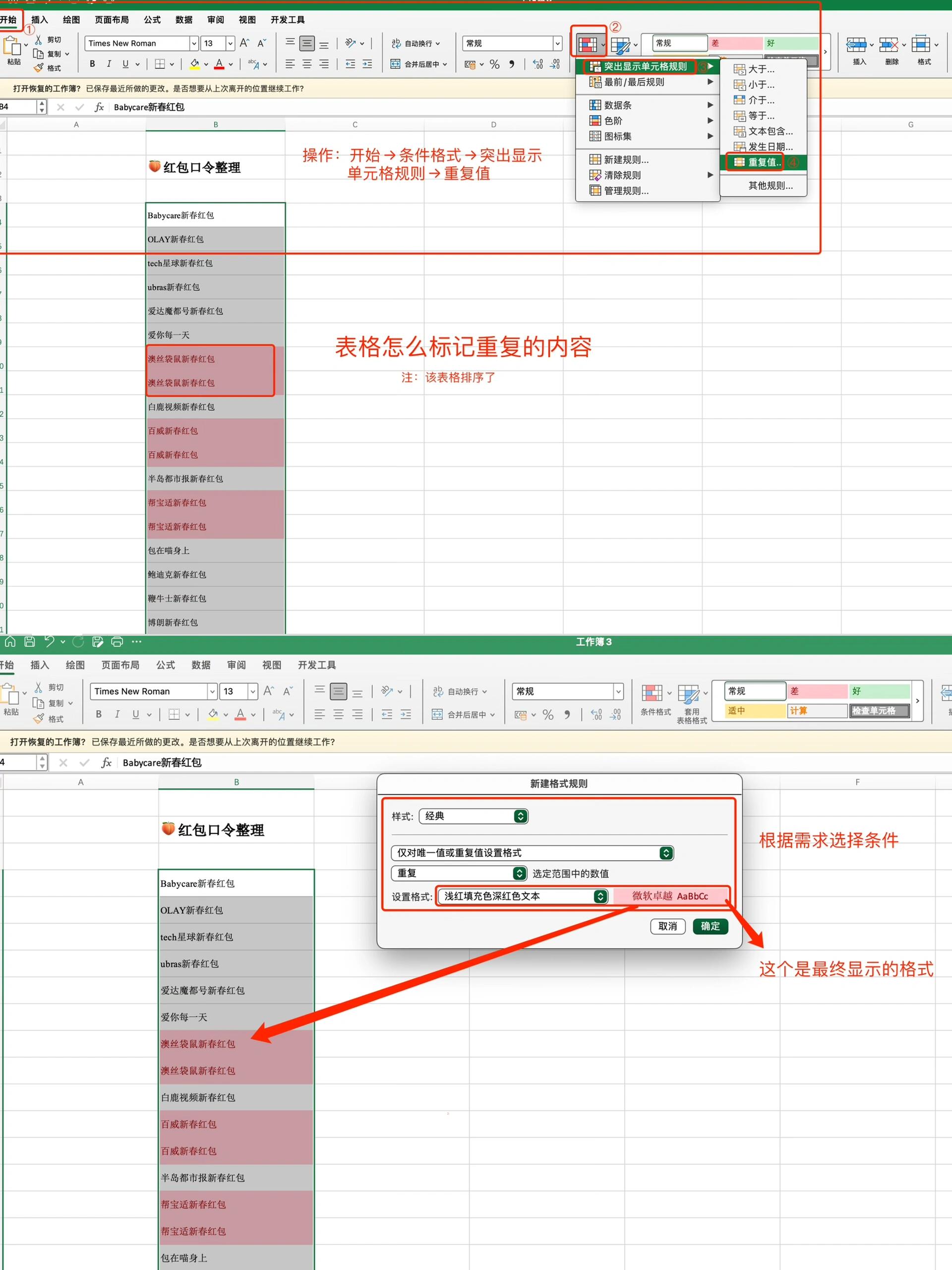
Task: Open the 样式 dropdown showing 经典
Action: pyautogui.click(x=473, y=816)
